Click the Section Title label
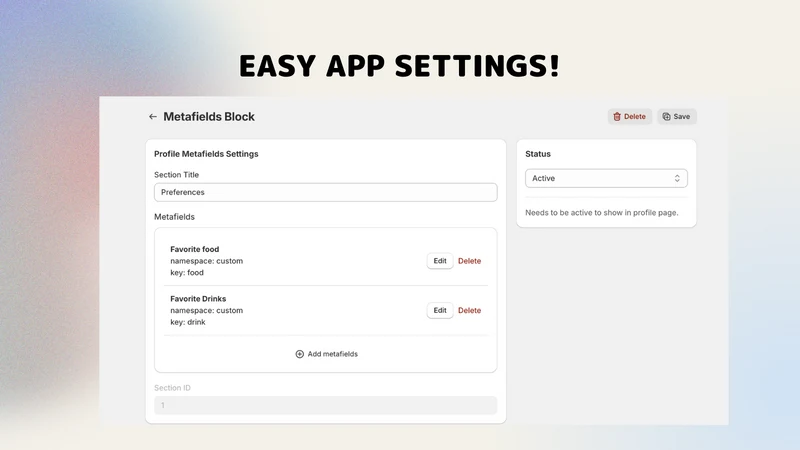800x450 pixels. (x=177, y=175)
